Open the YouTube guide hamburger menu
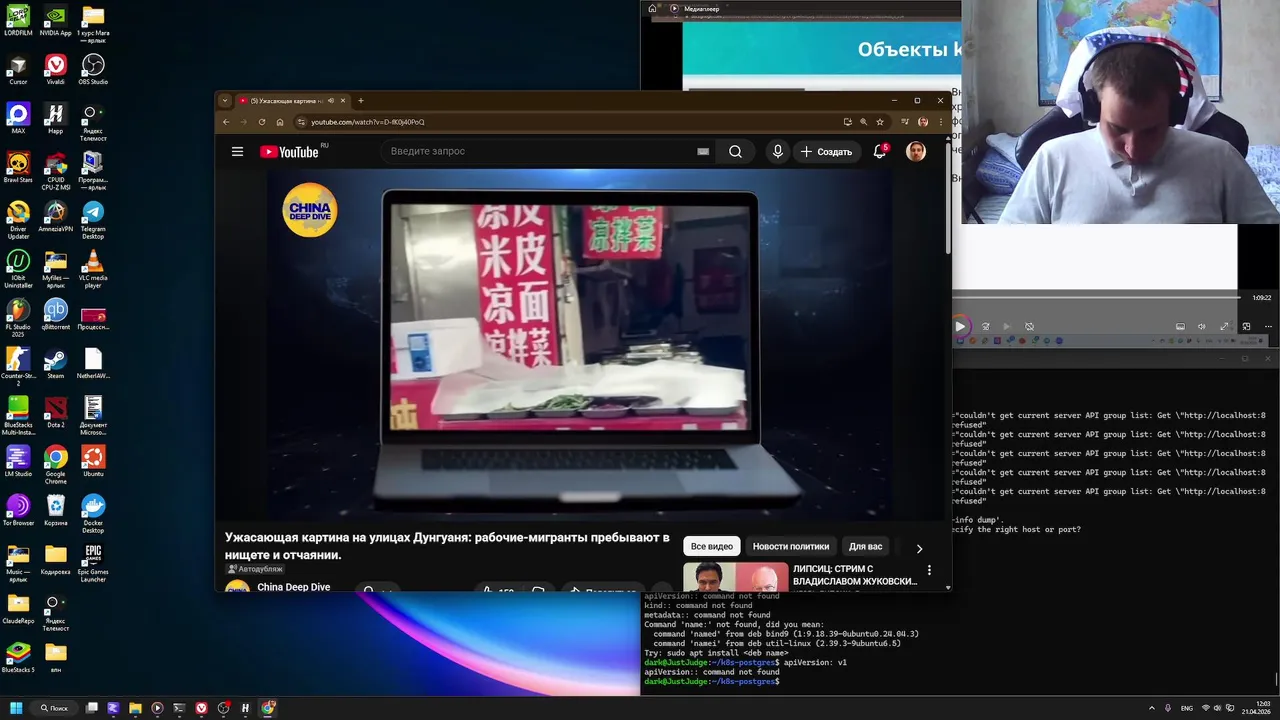The image size is (1280, 720). click(237, 152)
